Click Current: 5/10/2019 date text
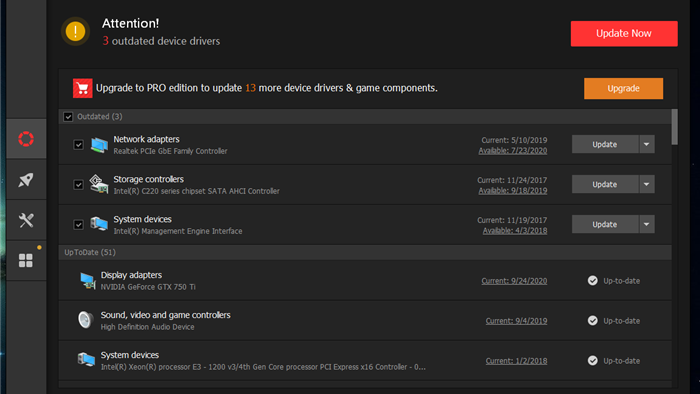The height and width of the screenshot is (394, 700). tap(514, 140)
